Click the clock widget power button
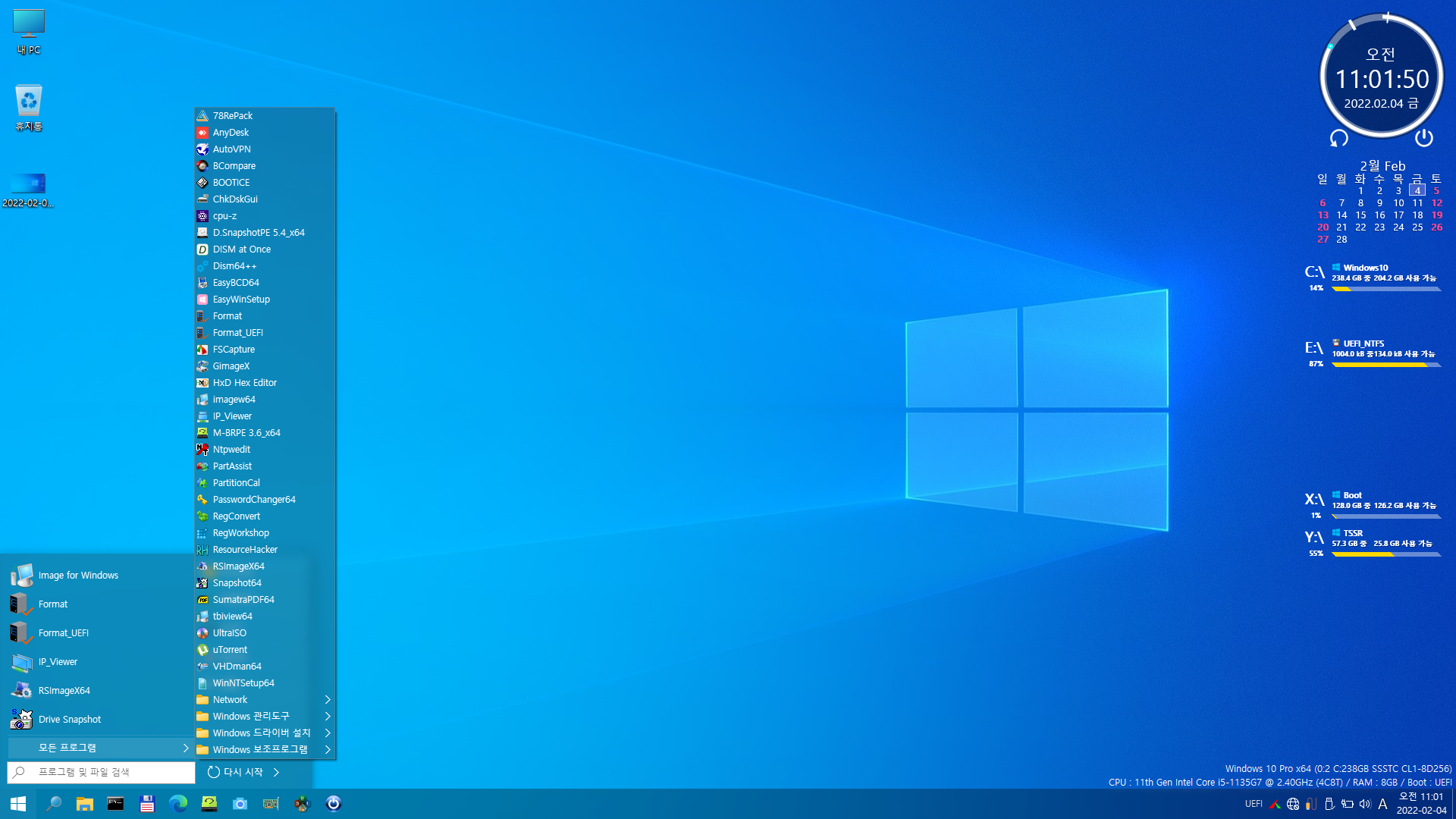1456x819 pixels. tap(1424, 137)
